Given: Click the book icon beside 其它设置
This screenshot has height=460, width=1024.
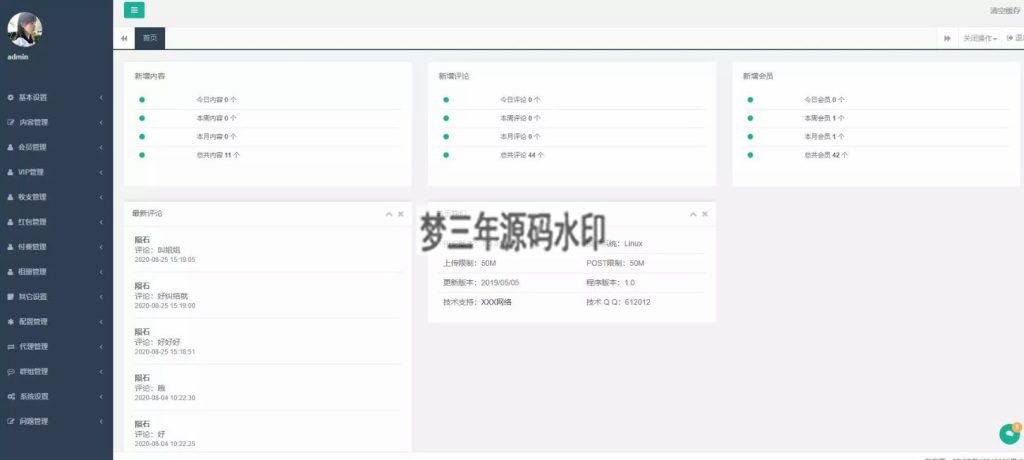Looking at the screenshot, I should tap(10, 297).
